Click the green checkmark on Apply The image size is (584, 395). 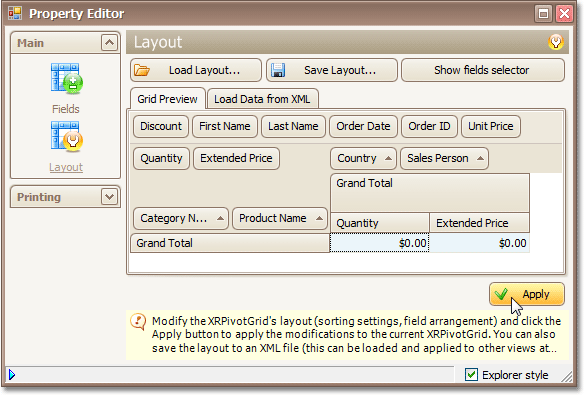501,294
